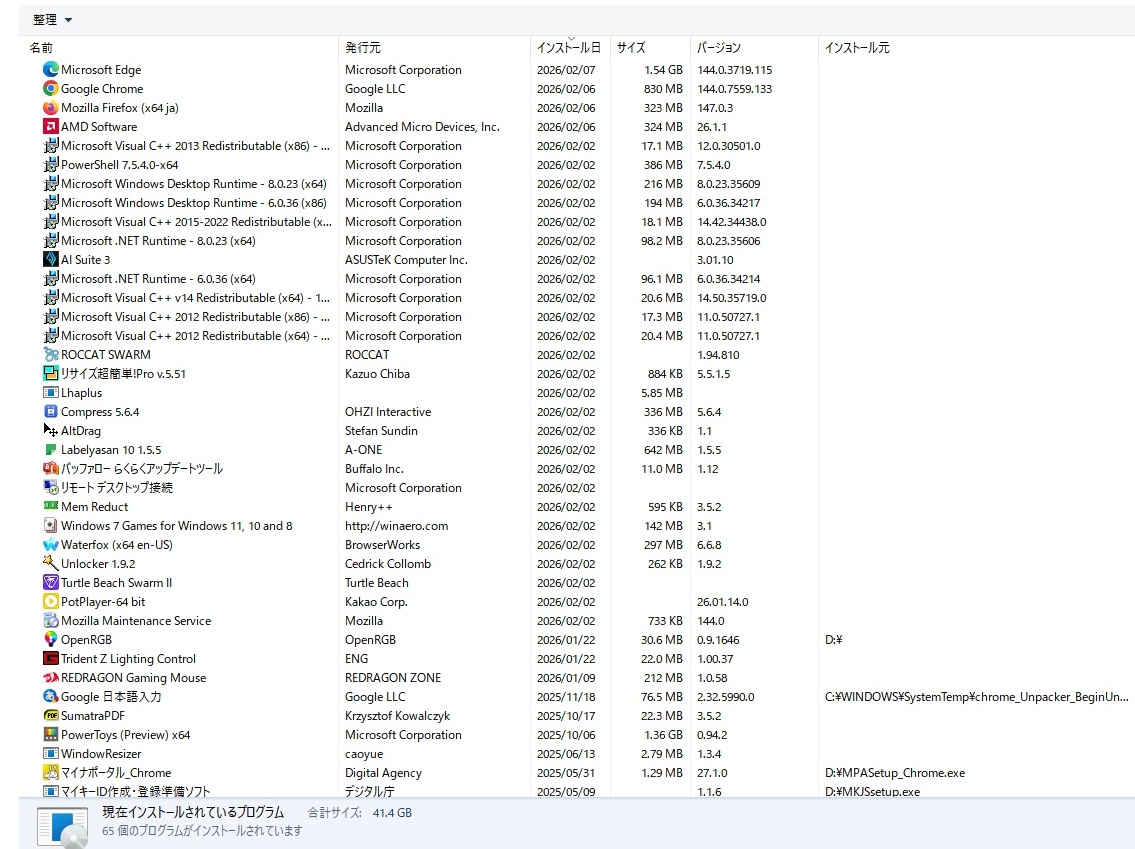Click the SumatraPDF icon
This screenshot has height=849, width=1135.
[51, 715]
